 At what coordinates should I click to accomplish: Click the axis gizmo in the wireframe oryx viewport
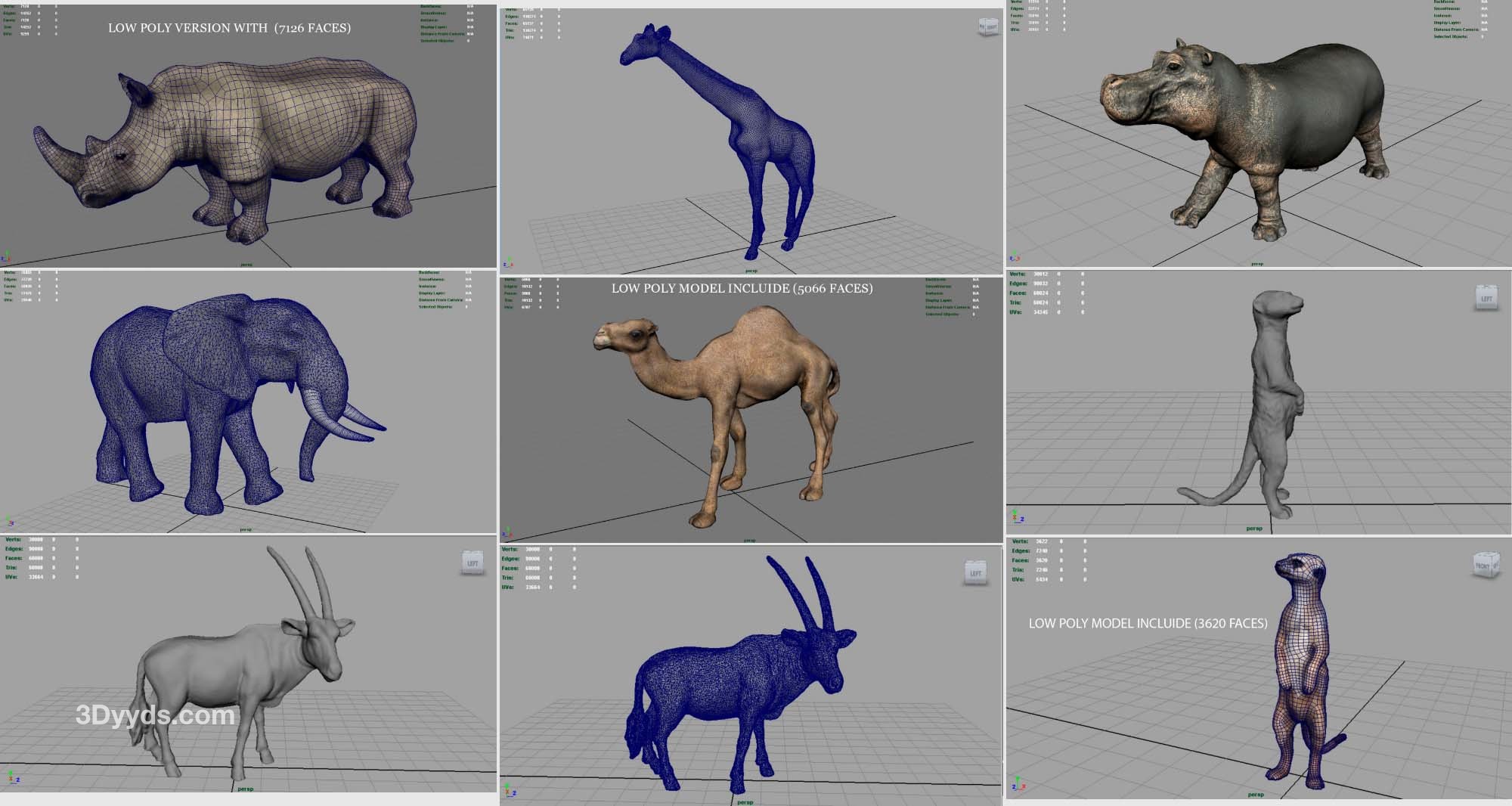coord(510,791)
